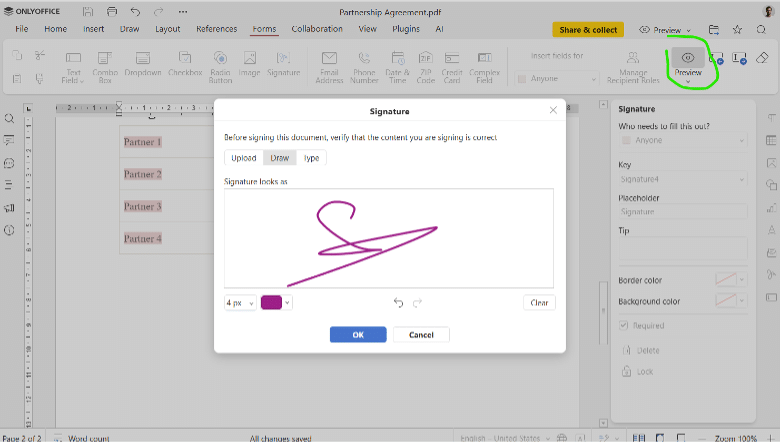Click the Preview eye icon in ribbon
The image size is (780, 443).
tap(687, 59)
